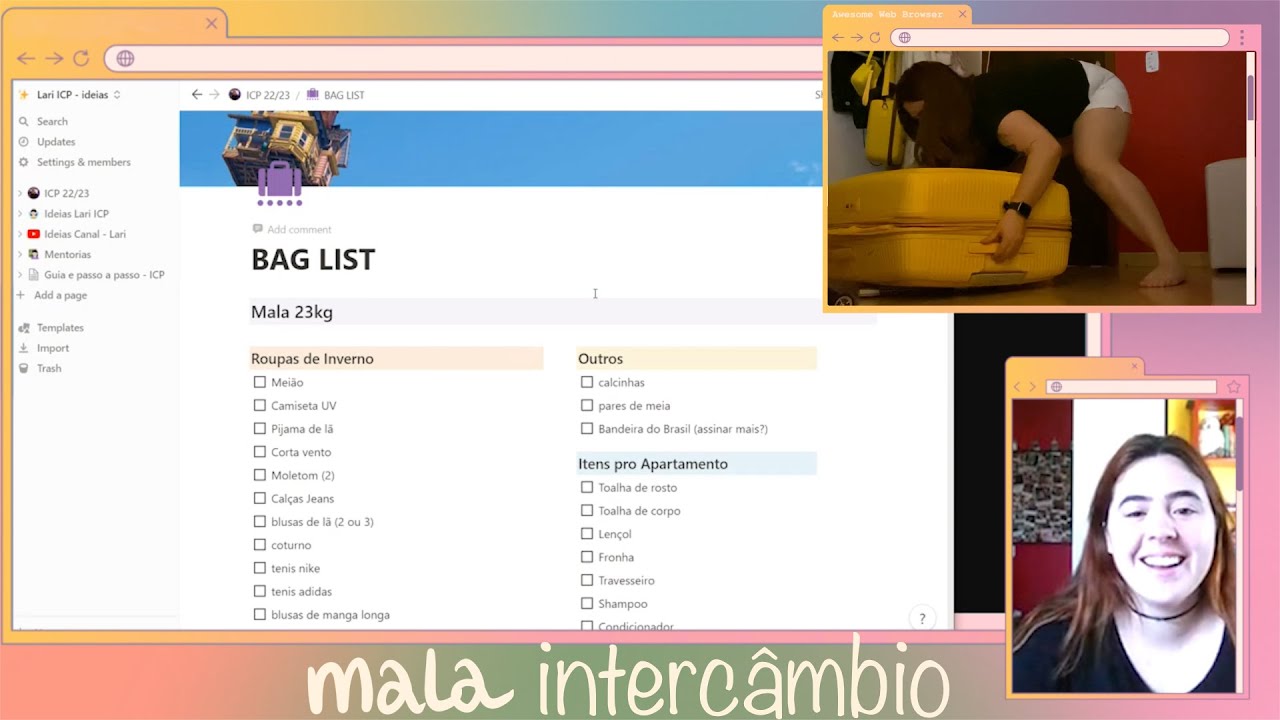Click the star bookmark icon in small webcam window
Viewport: 1280px width, 720px height.
[1233, 387]
